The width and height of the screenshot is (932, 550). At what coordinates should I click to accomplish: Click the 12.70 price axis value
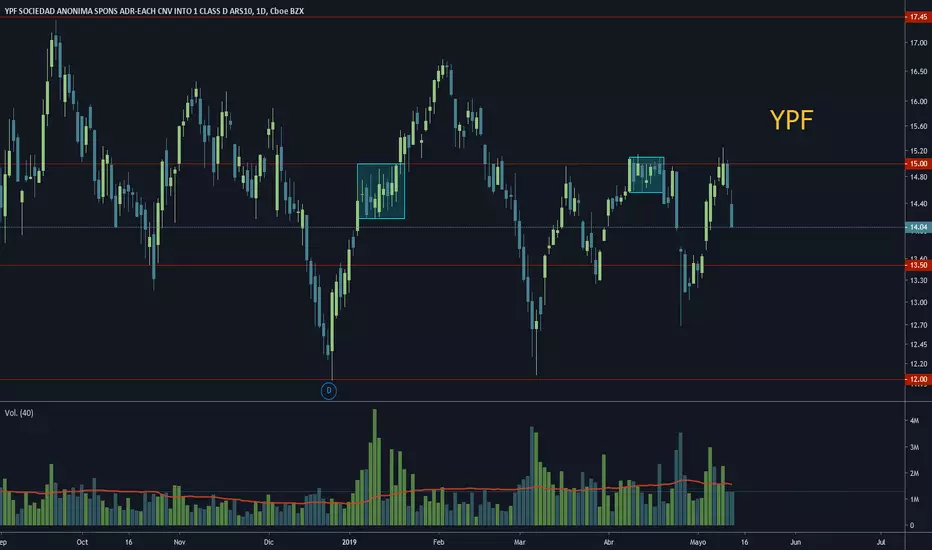coord(918,325)
